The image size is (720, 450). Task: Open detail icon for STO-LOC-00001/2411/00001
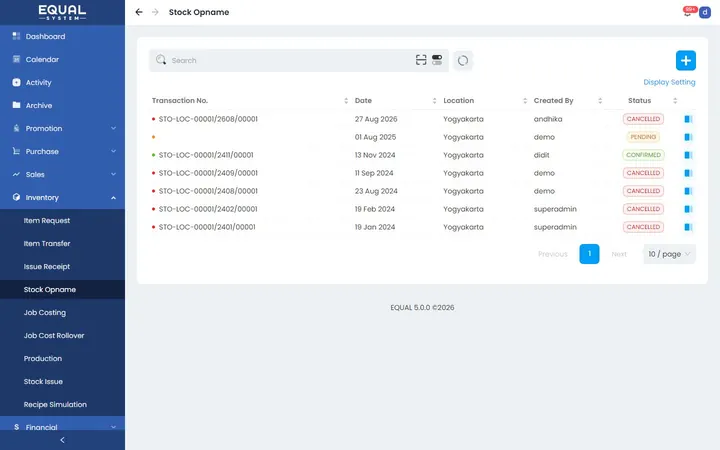688,155
